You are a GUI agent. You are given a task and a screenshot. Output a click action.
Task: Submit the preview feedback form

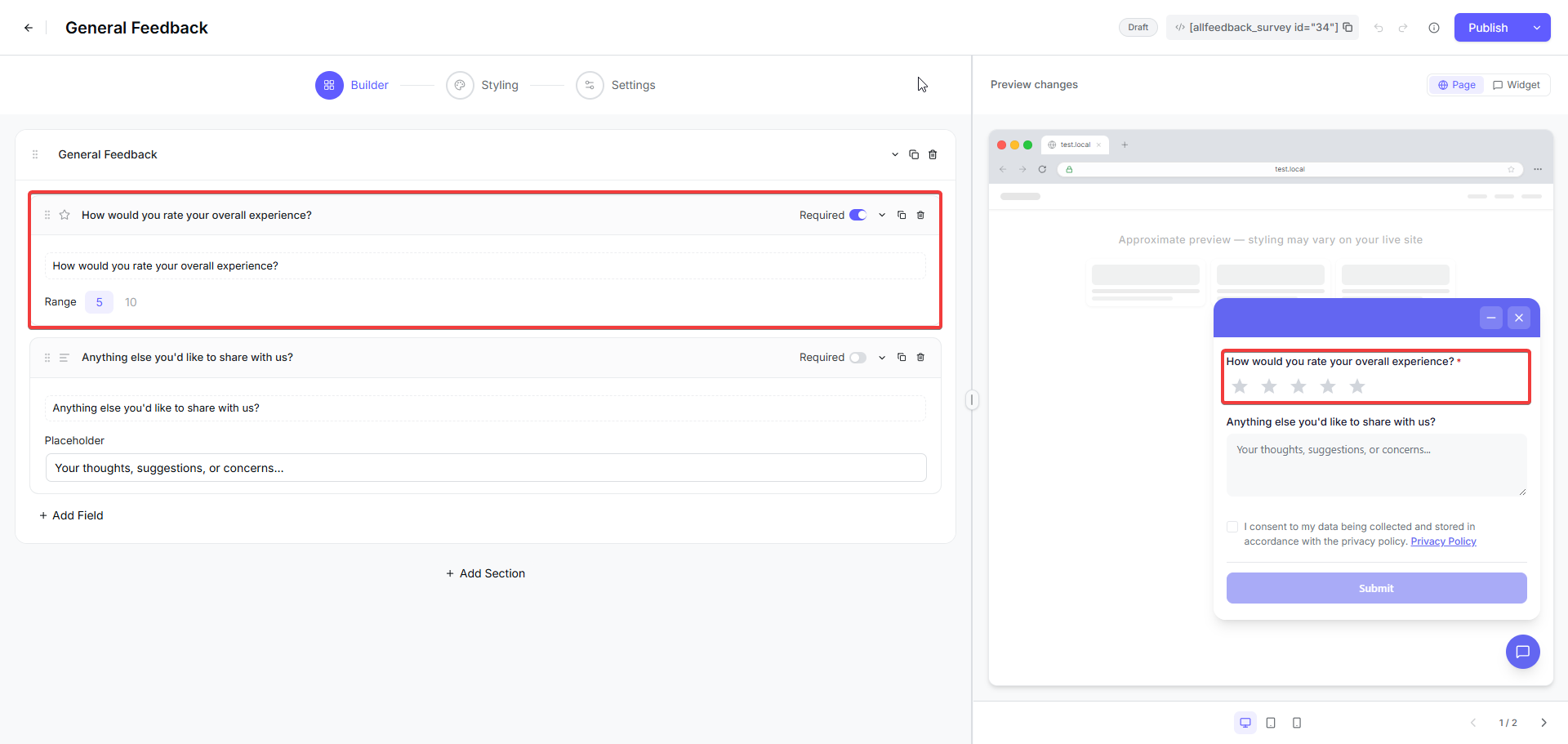(x=1376, y=588)
